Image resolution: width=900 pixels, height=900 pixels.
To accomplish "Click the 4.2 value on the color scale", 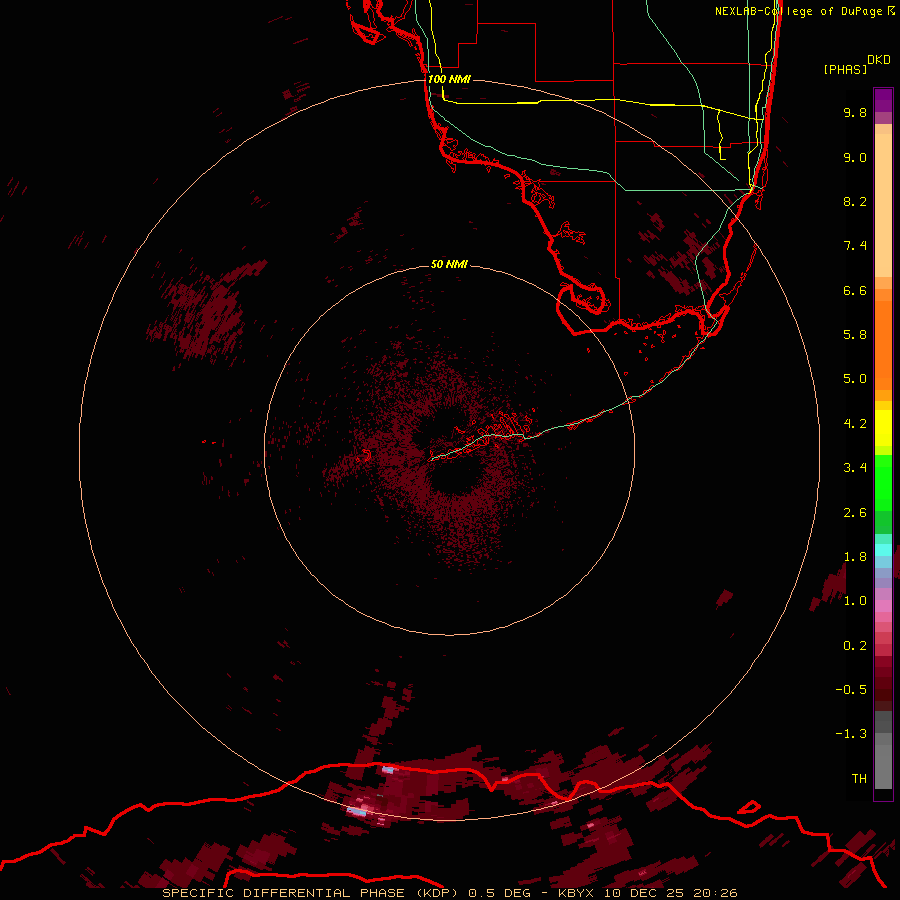I will click(x=855, y=424).
